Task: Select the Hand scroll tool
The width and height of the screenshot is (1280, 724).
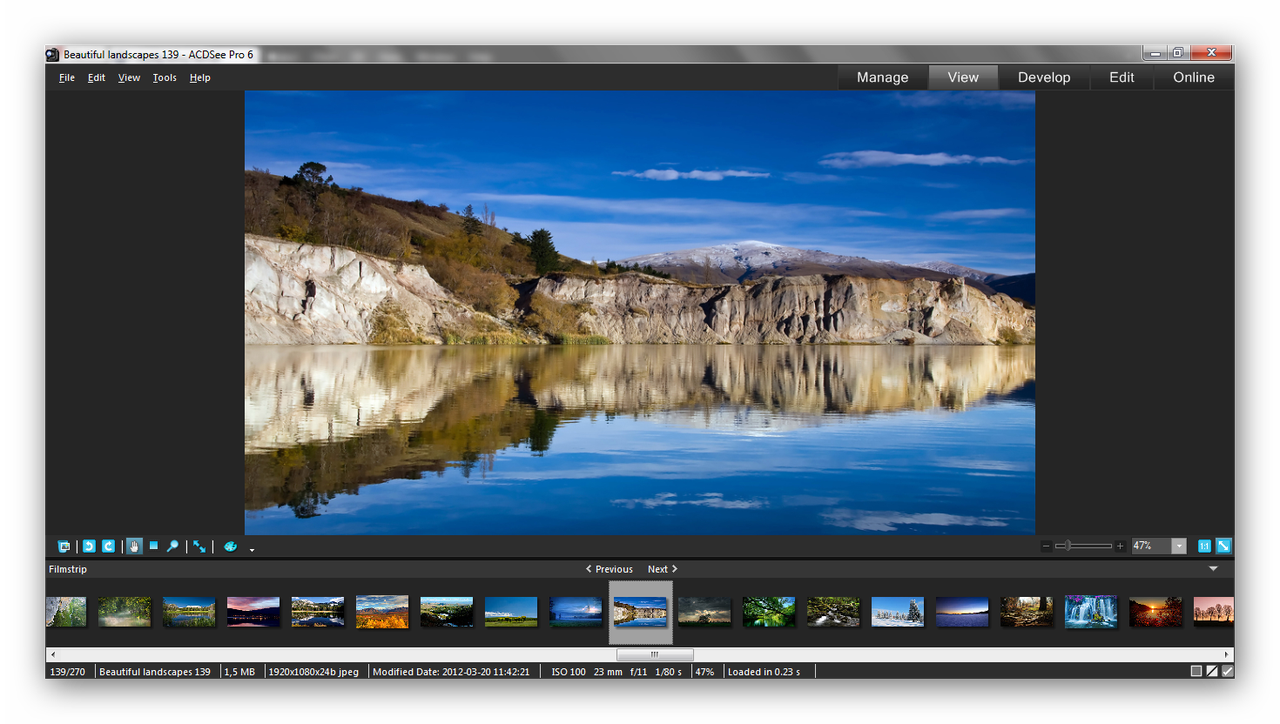Action: pyautogui.click(x=134, y=547)
